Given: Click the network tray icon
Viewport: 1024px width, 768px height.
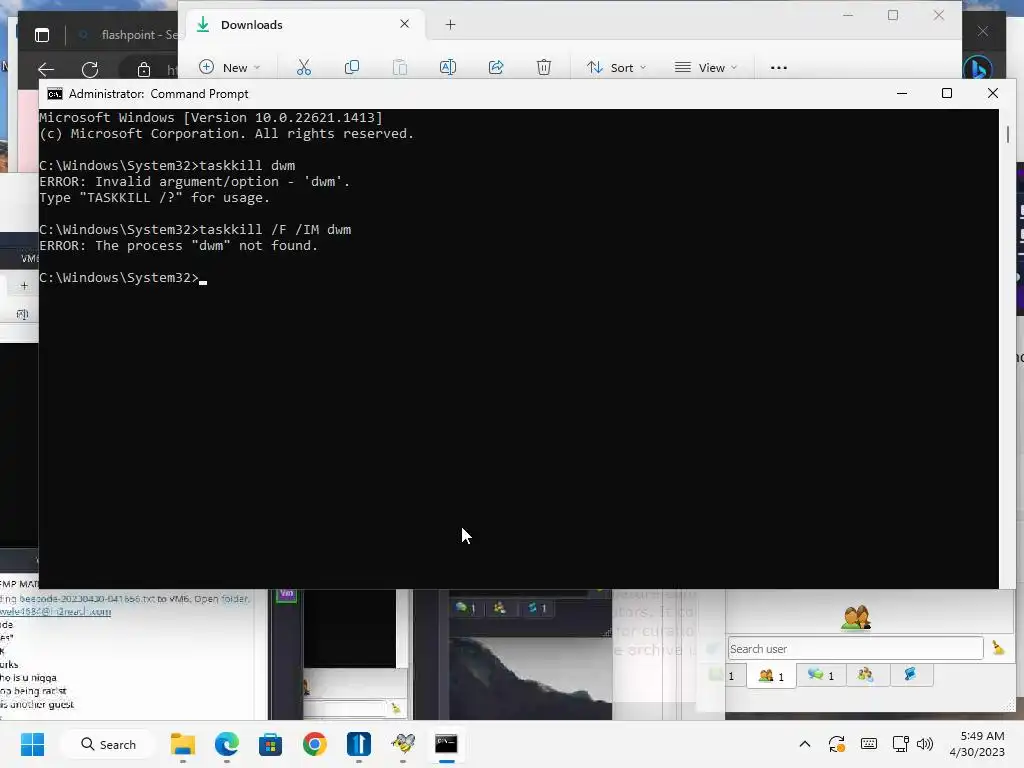Looking at the screenshot, I should [x=901, y=744].
